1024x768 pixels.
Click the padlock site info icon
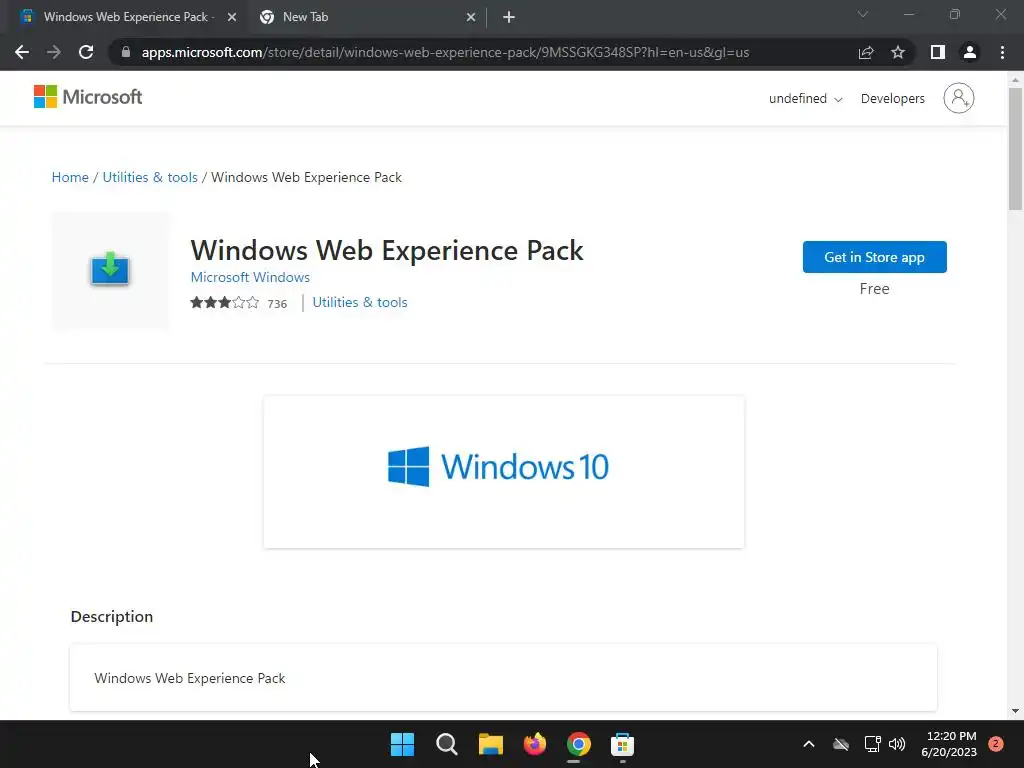coord(126,52)
